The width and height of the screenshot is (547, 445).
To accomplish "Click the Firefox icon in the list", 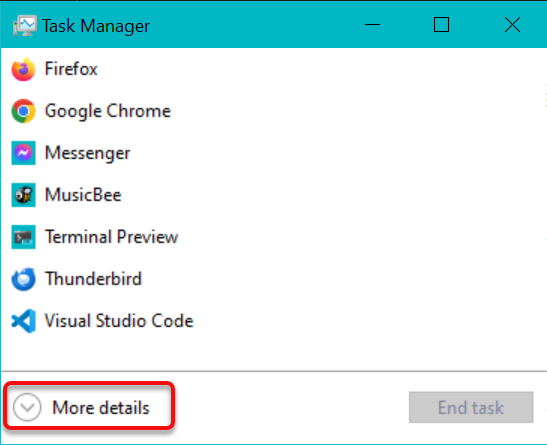I will click(x=23, y=69).
